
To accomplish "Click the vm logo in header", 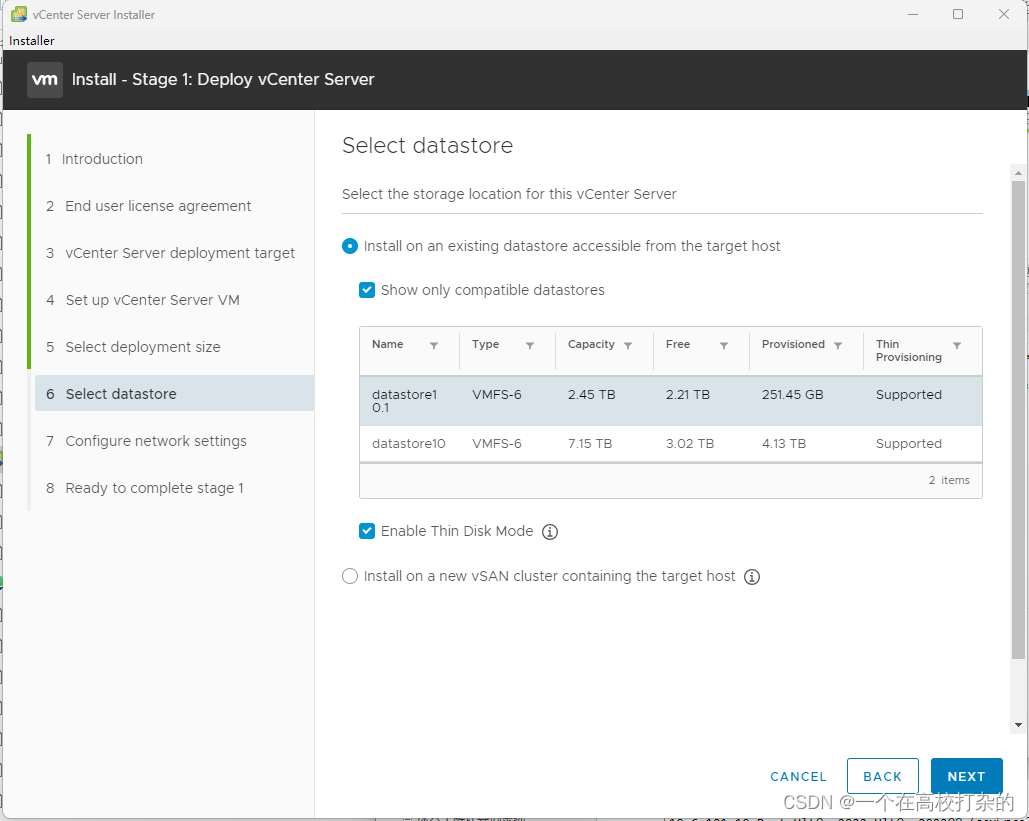I will (x=45, y=79).
